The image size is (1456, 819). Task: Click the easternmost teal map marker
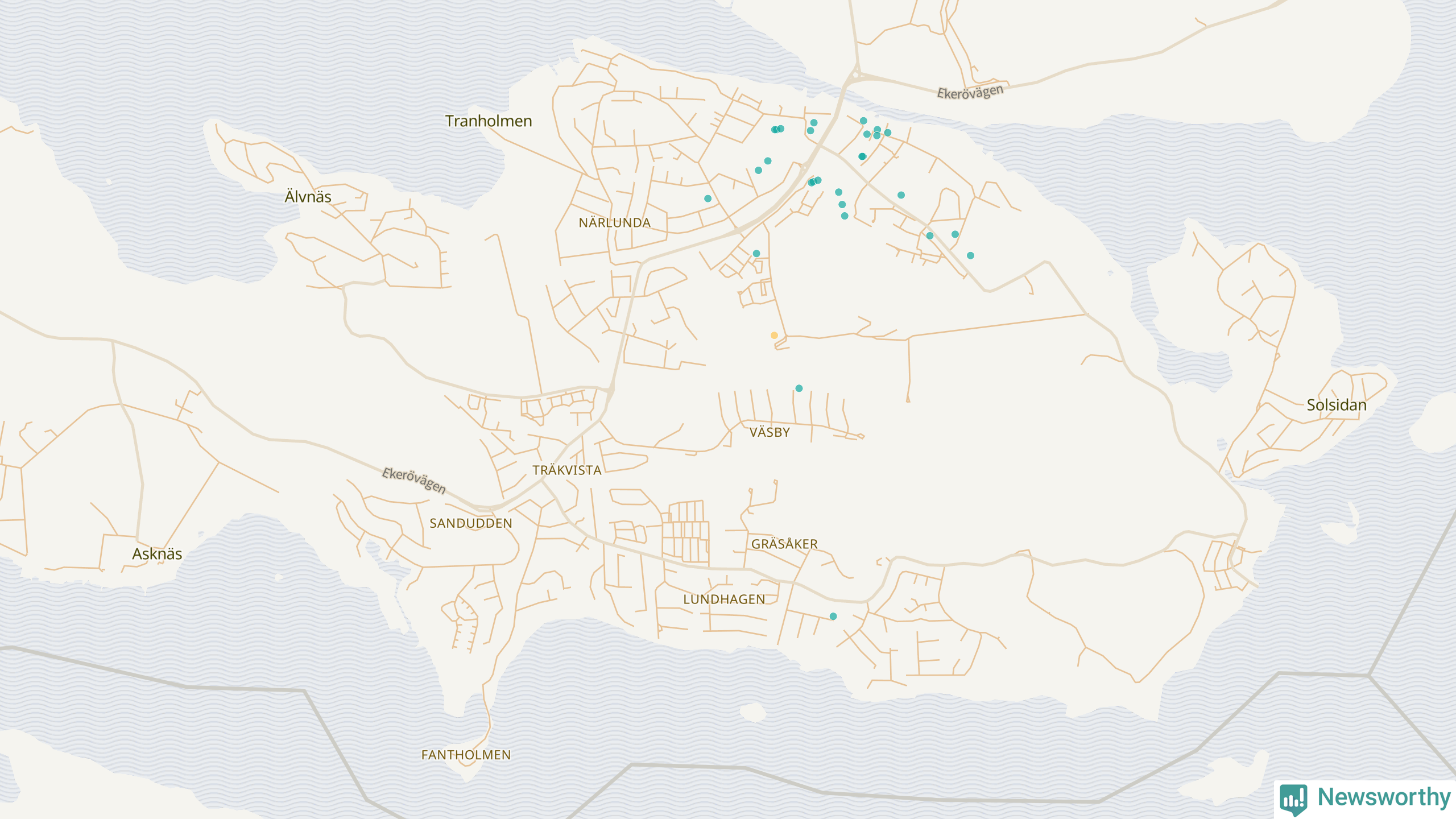971,256
